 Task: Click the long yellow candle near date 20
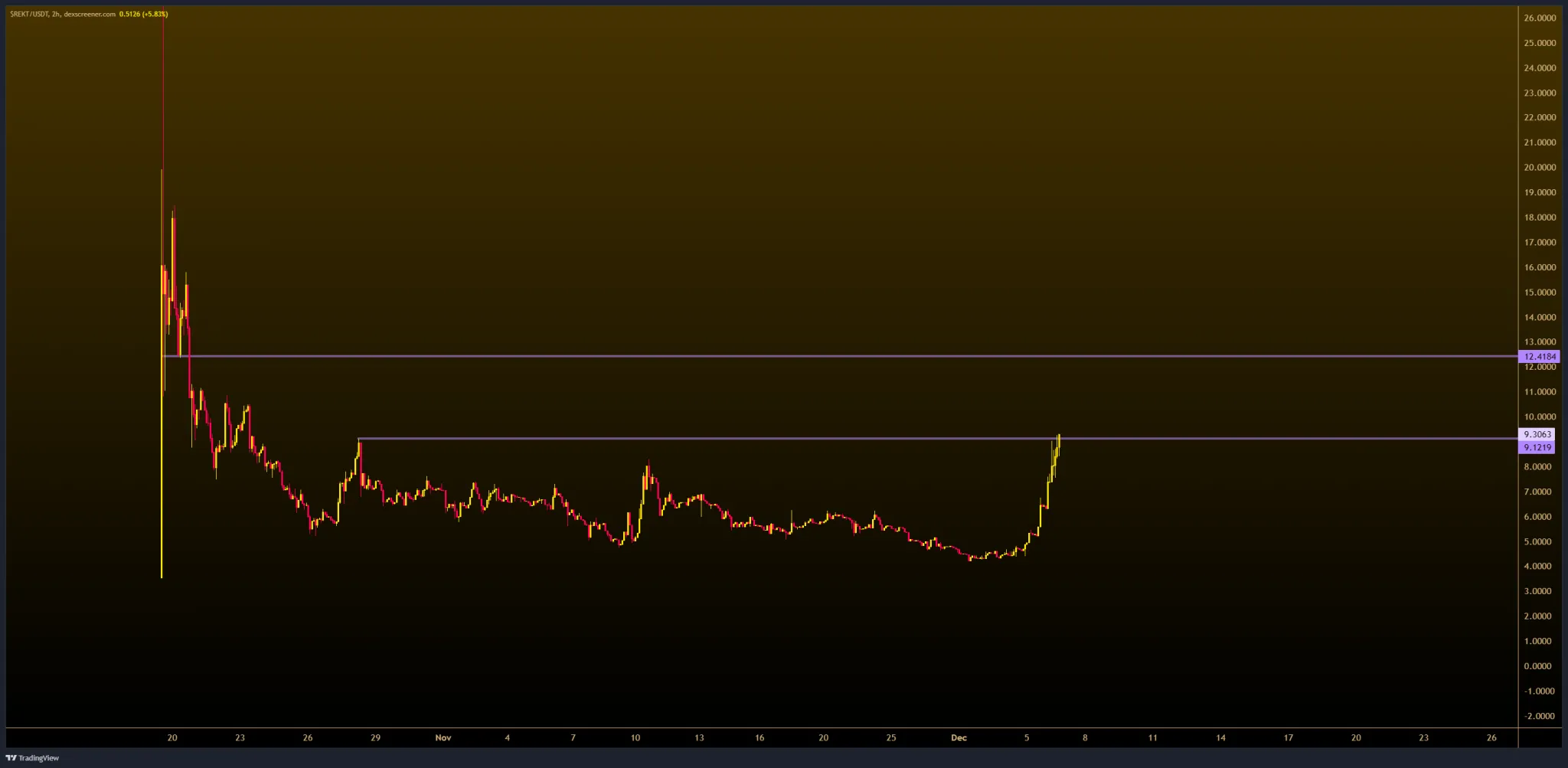(x=162, y=459)
